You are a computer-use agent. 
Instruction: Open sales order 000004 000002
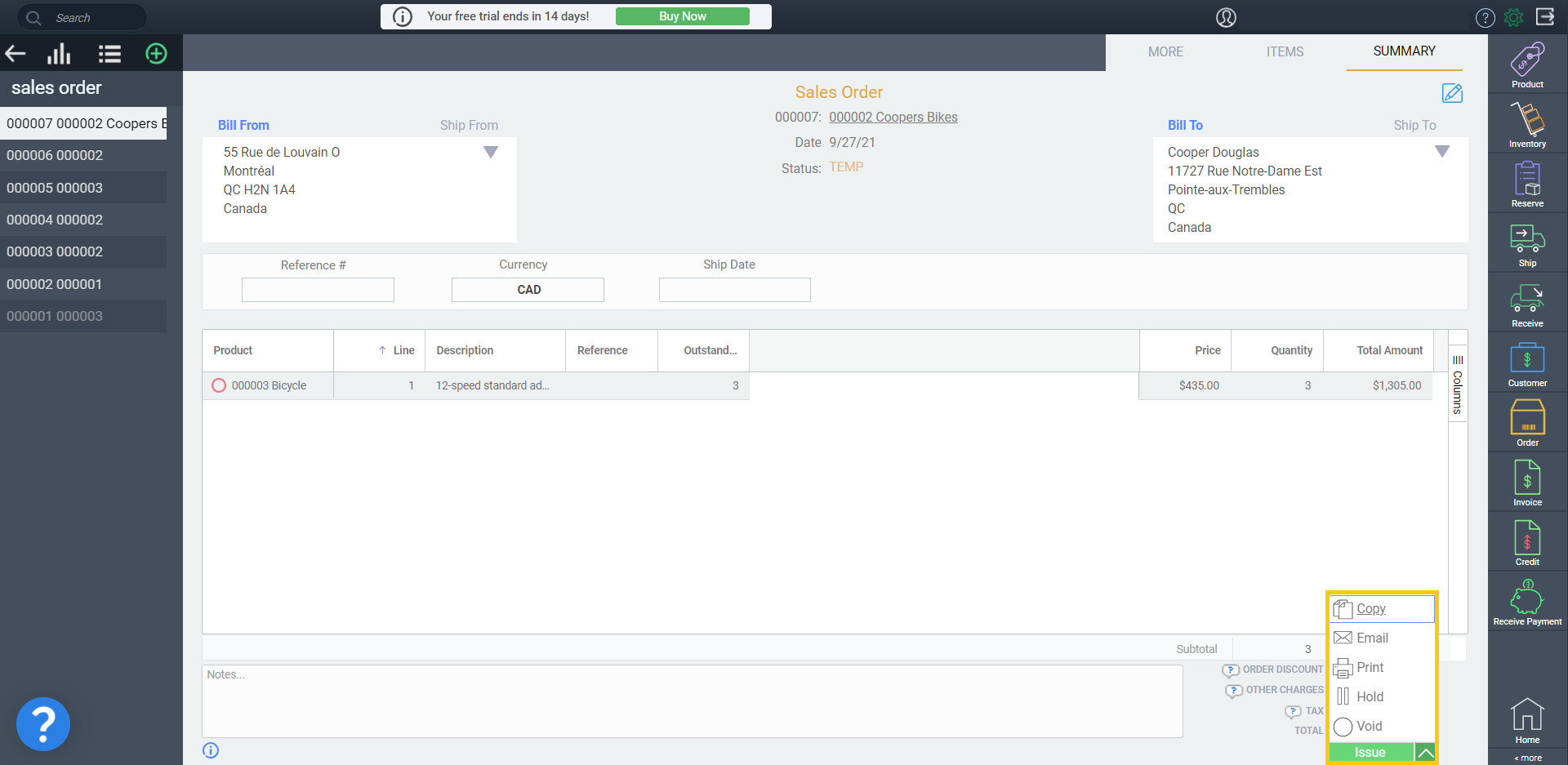tap(83, 220)
